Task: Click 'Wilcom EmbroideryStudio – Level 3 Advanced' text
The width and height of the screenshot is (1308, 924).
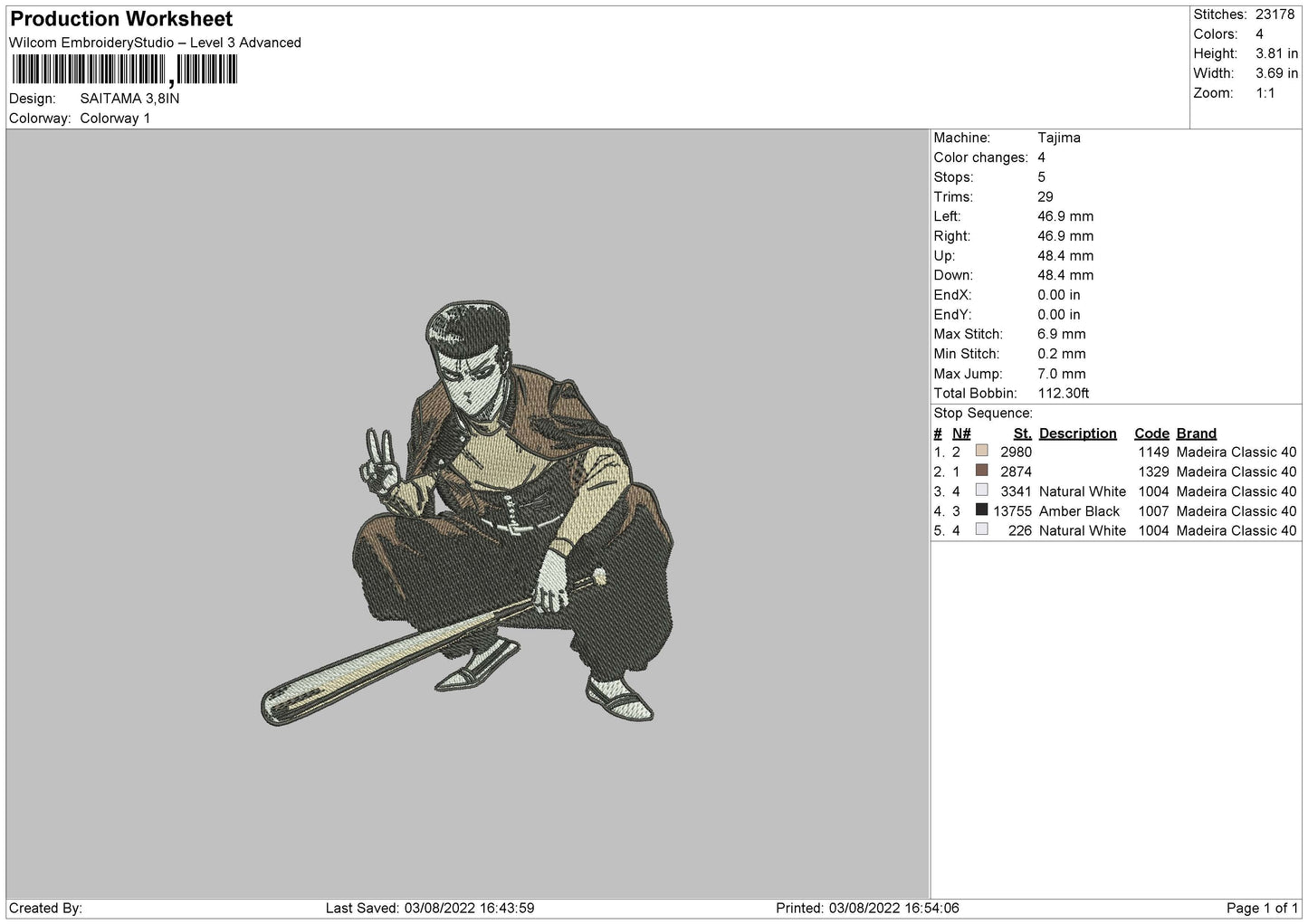Action: pos(155,43)
